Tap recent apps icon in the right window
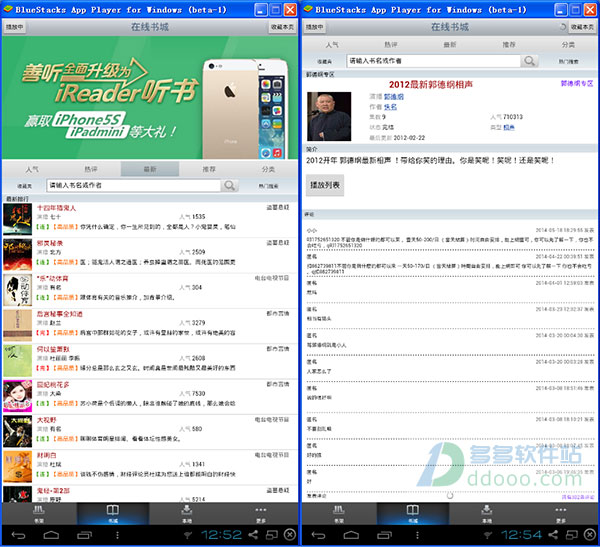The height and width of the screenshot is (547, 600). pyautogui.click(x=385, y=535)
